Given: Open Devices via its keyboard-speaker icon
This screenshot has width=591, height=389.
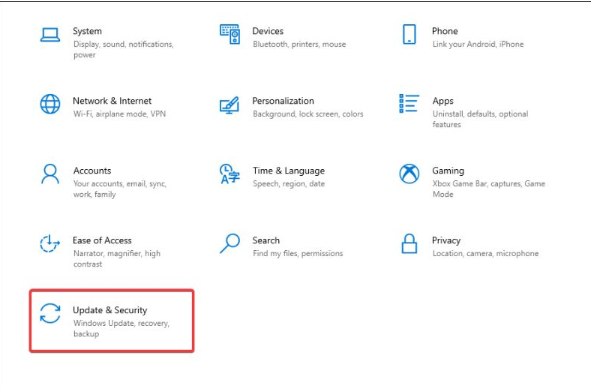Looking at the screenshot, I should coord(230,34).
